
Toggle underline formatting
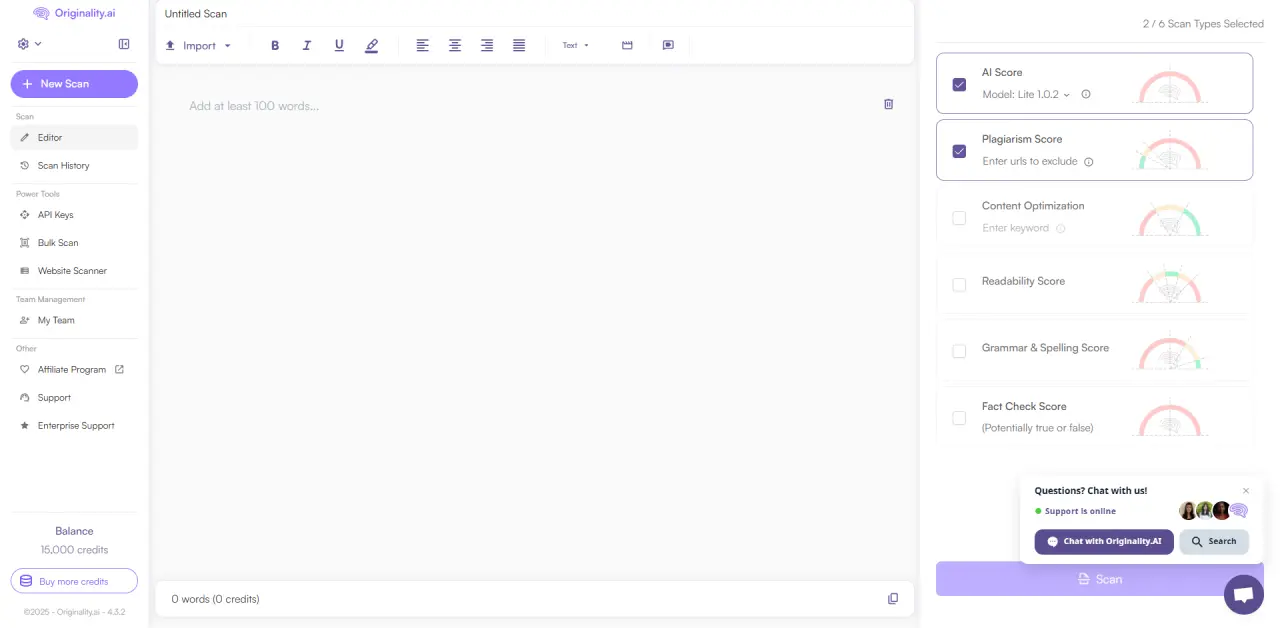click(x=339, y=45)
